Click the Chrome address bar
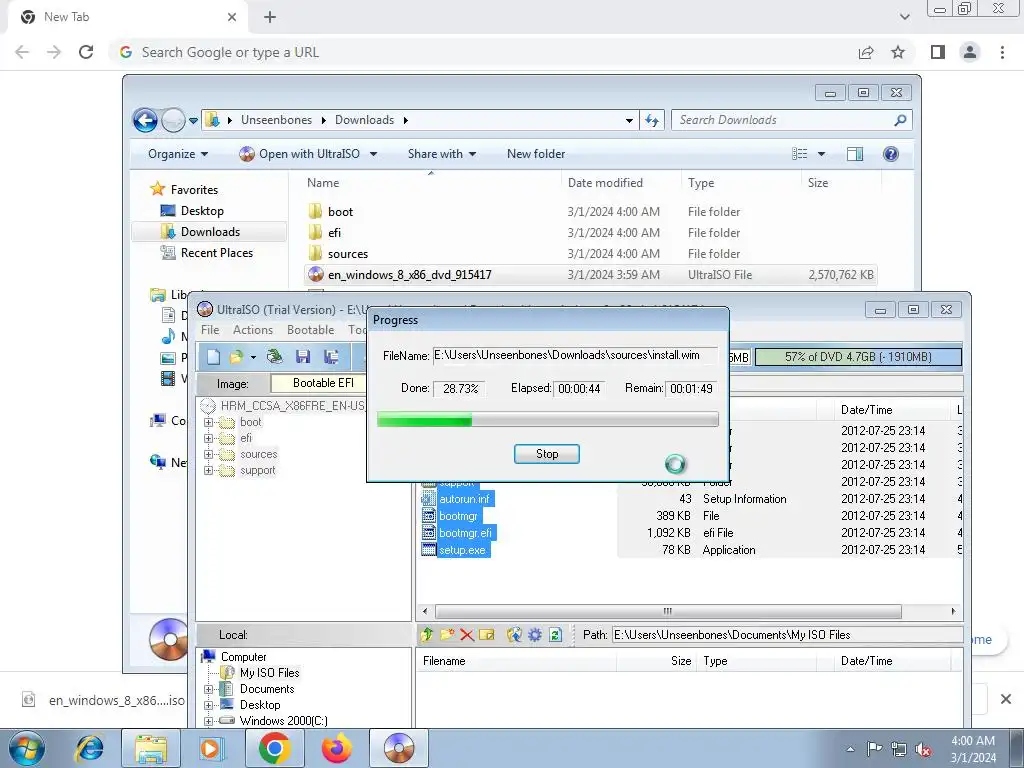 click(483, 52)
